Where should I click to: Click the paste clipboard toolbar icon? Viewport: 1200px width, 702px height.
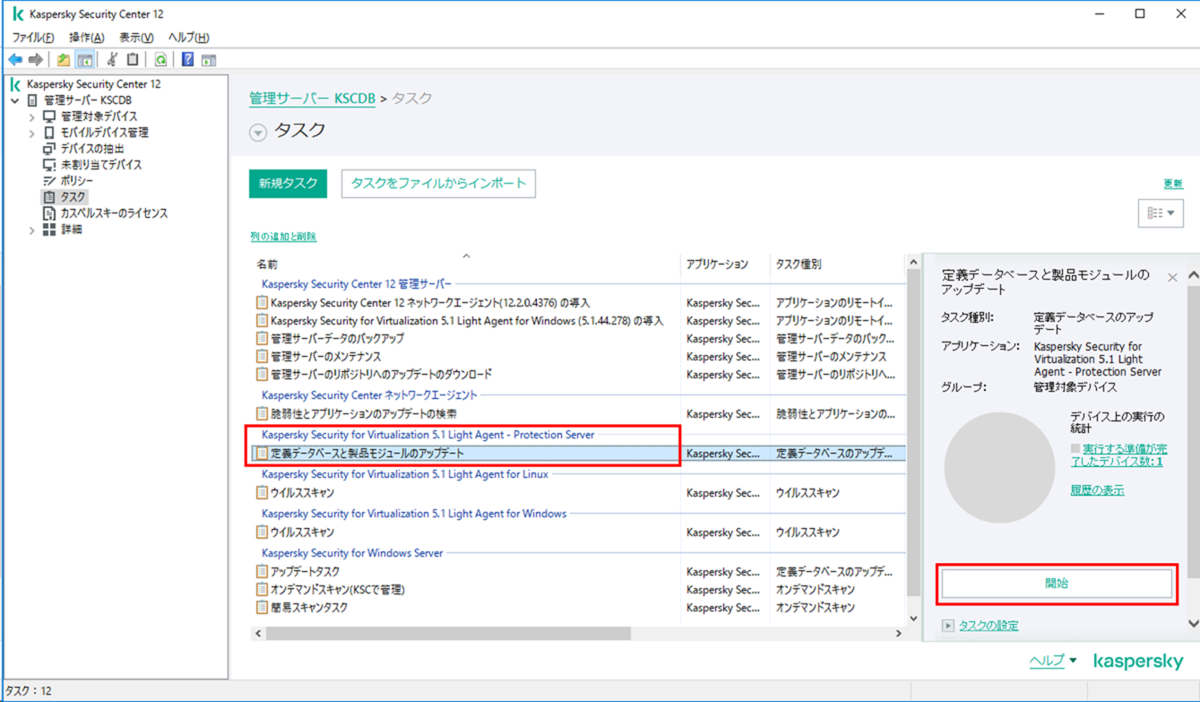click(x=131, y=59)
